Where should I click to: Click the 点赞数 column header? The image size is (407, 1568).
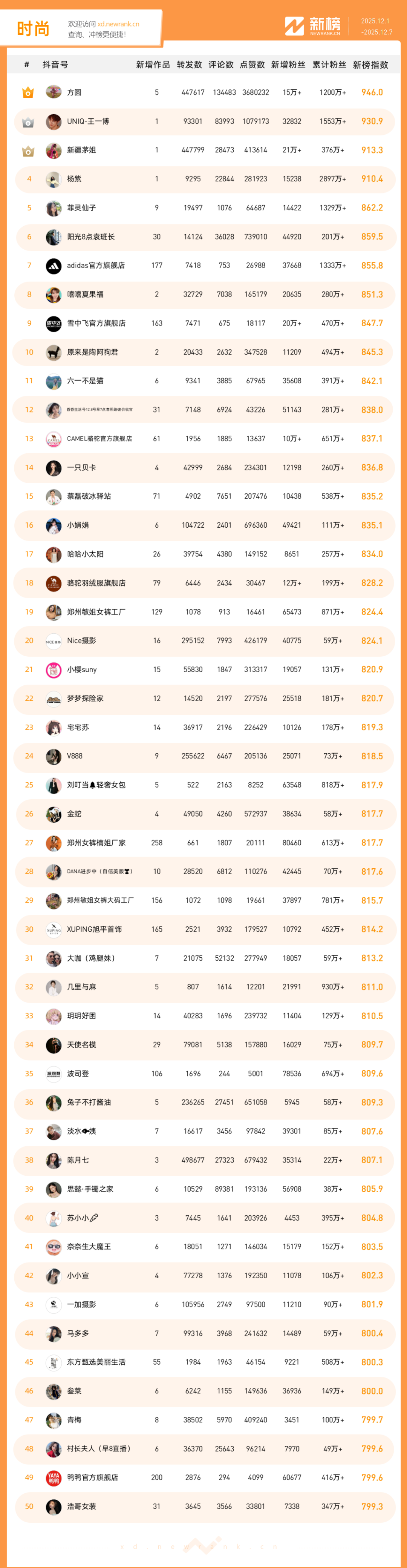(x=252, y=65)
